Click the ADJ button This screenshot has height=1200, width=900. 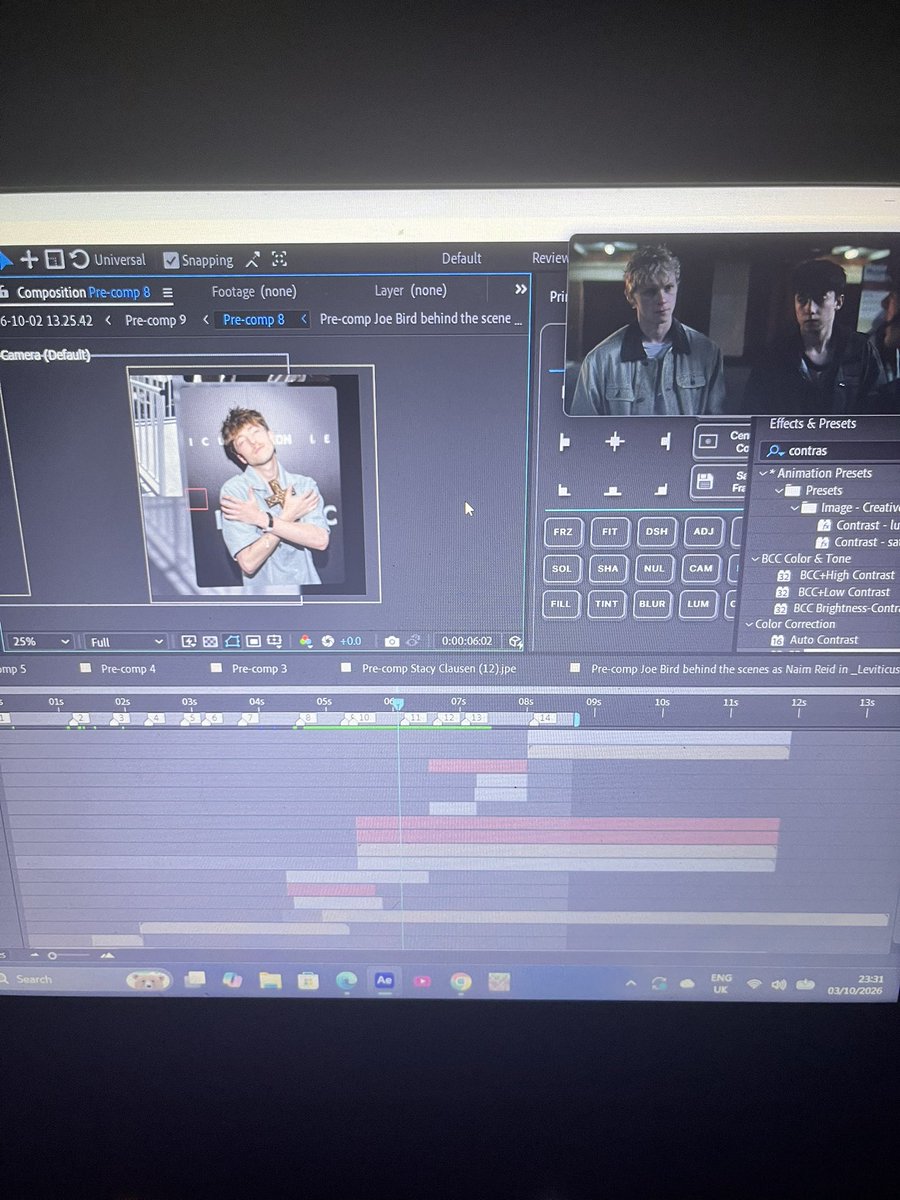(702, 532)
